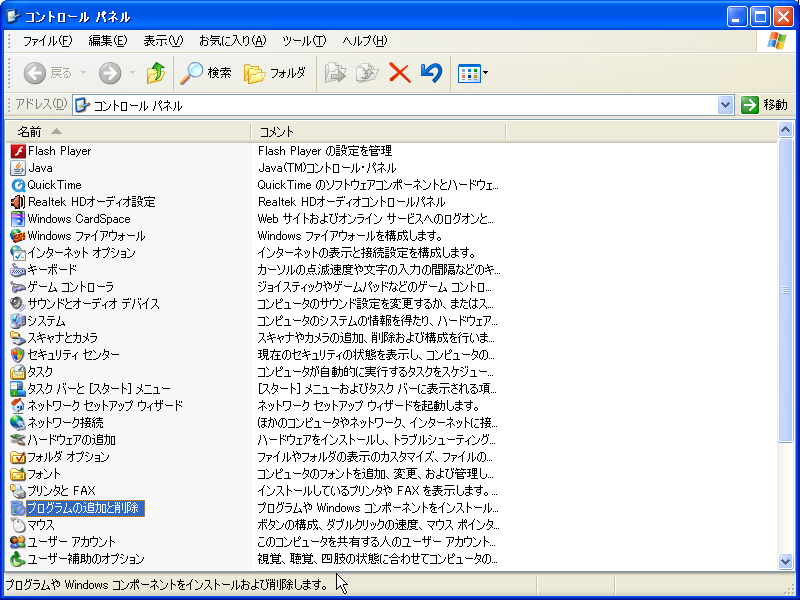Screen dimensions: 800x600
Task: Open the Java control panel icon
Action: click(18, 168)
